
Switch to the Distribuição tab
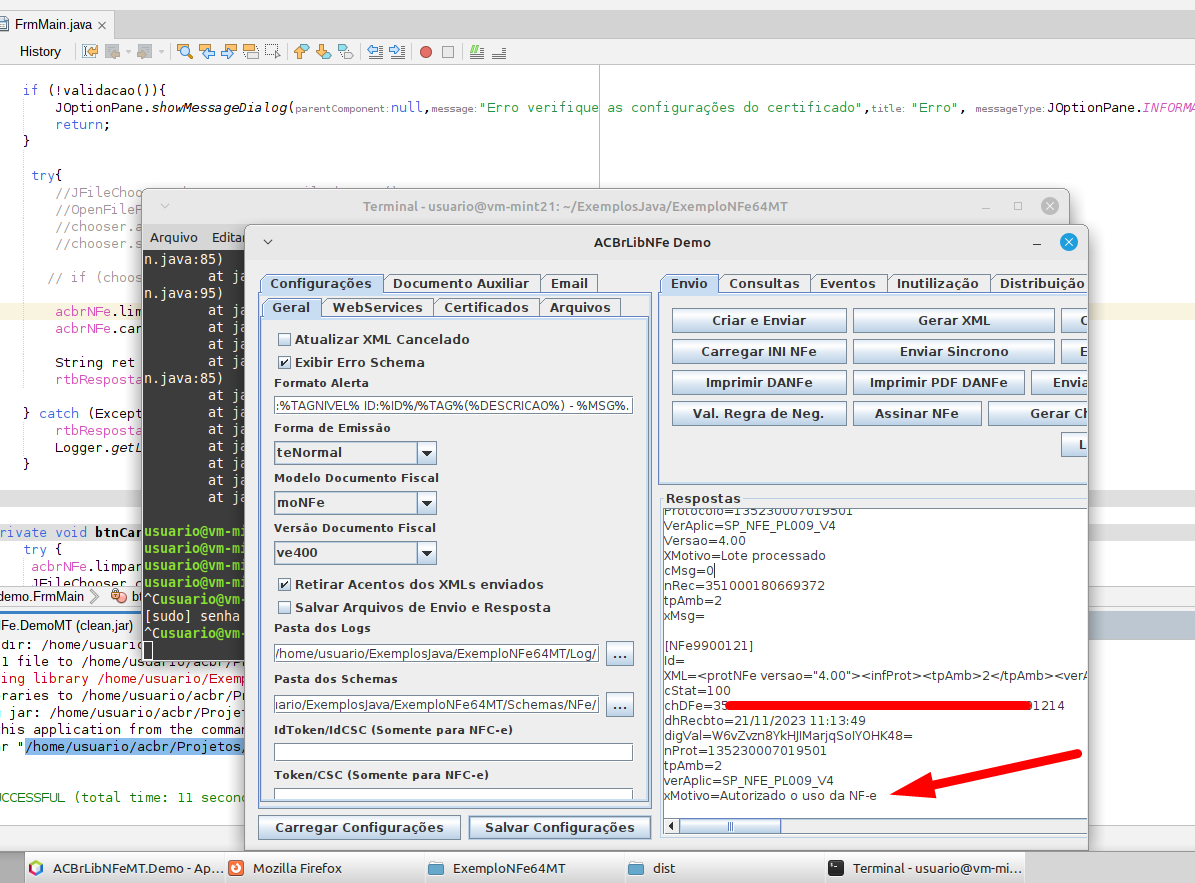pos(1041,283)
